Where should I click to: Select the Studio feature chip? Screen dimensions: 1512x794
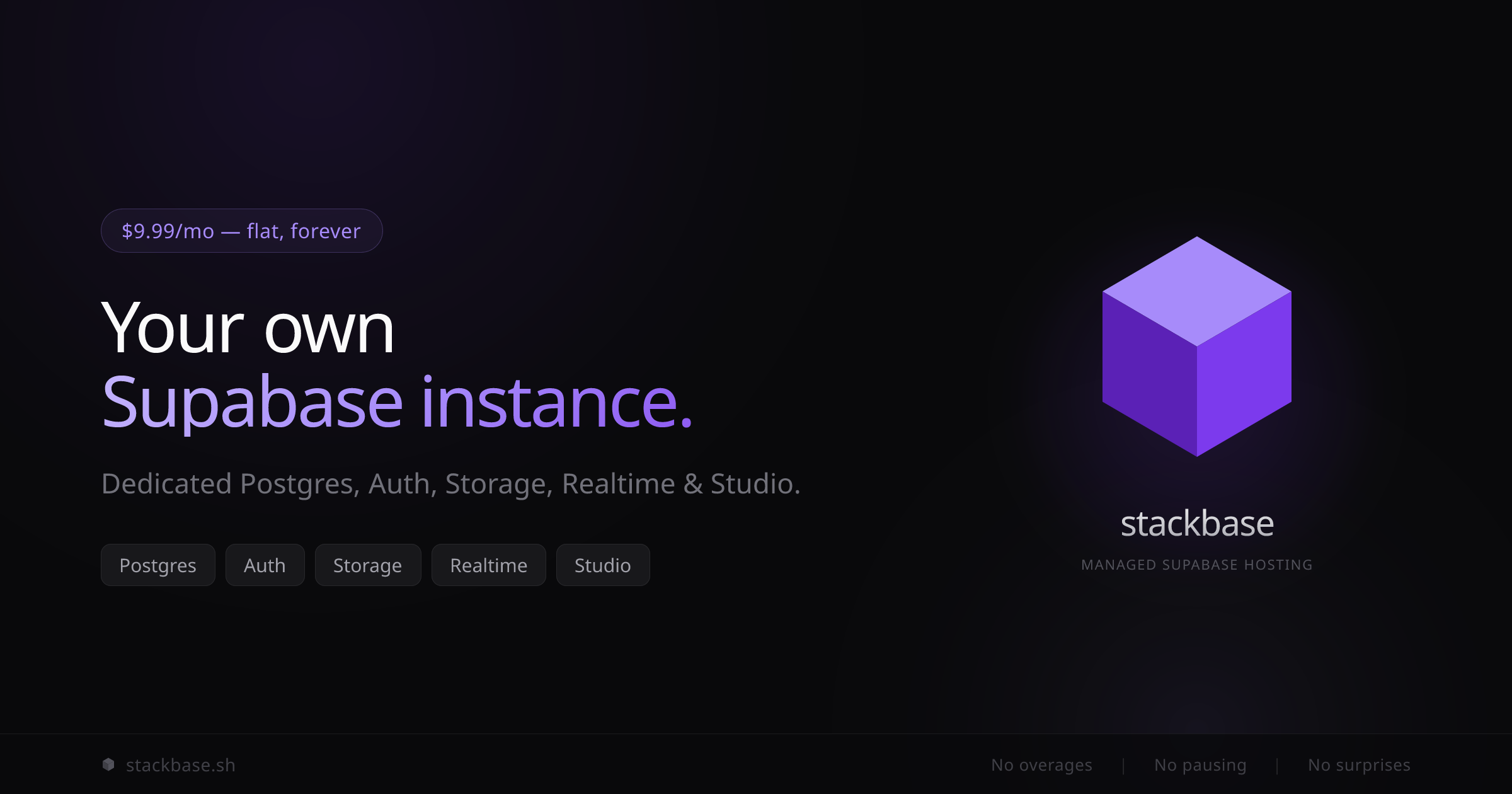tap(602, 565)
